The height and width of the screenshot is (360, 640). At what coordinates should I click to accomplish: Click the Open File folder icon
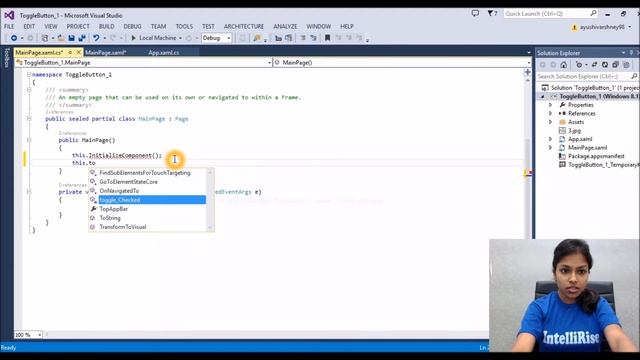coord(61,38)
